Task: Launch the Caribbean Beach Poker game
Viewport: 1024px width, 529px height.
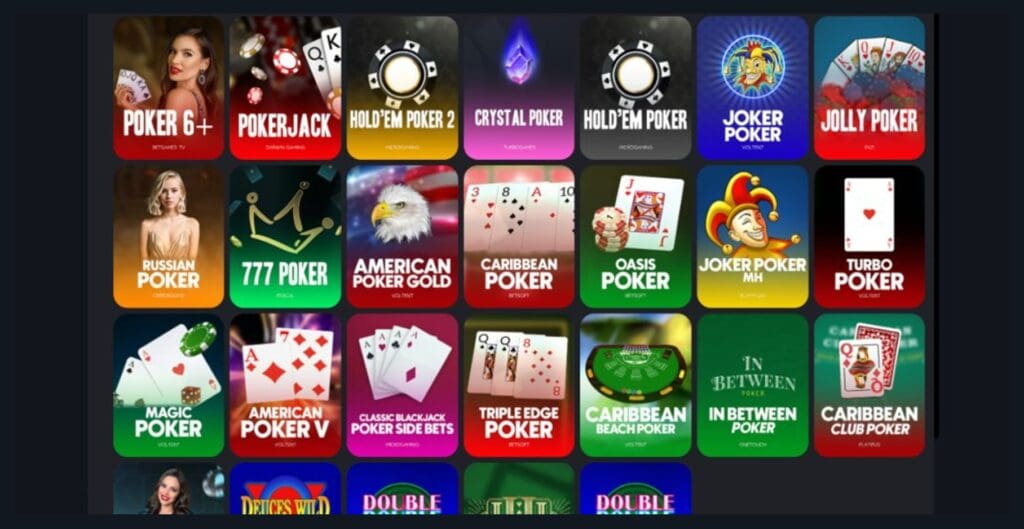Action: point(635,385)
